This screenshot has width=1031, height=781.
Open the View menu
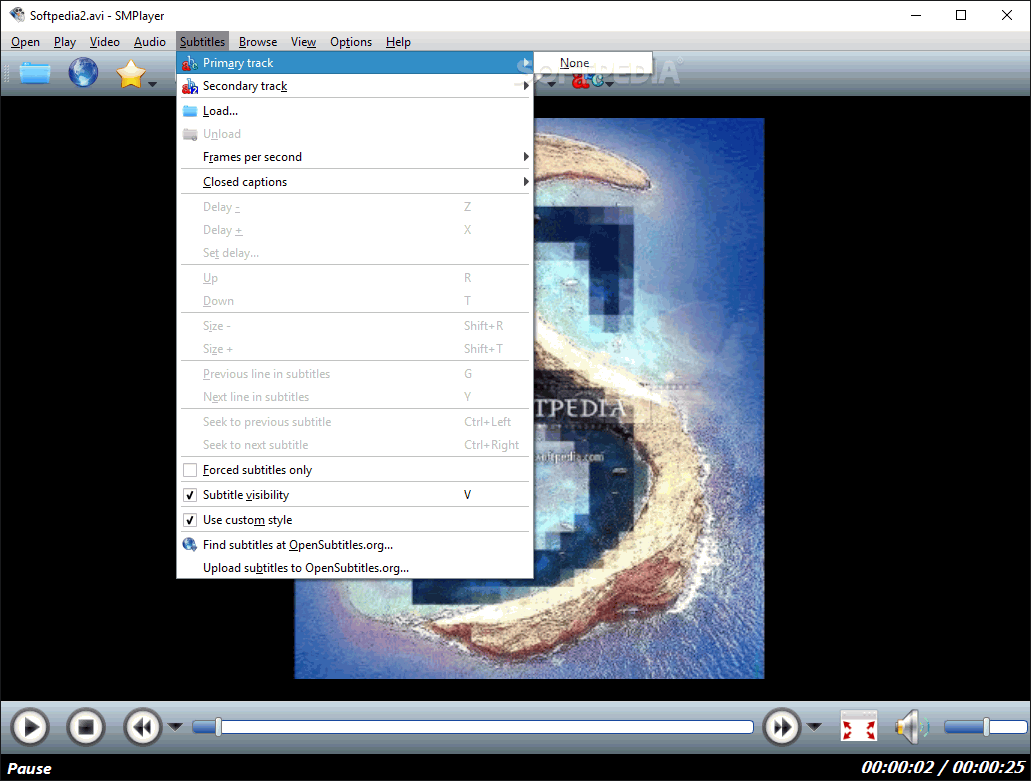(x=303, y=42)
